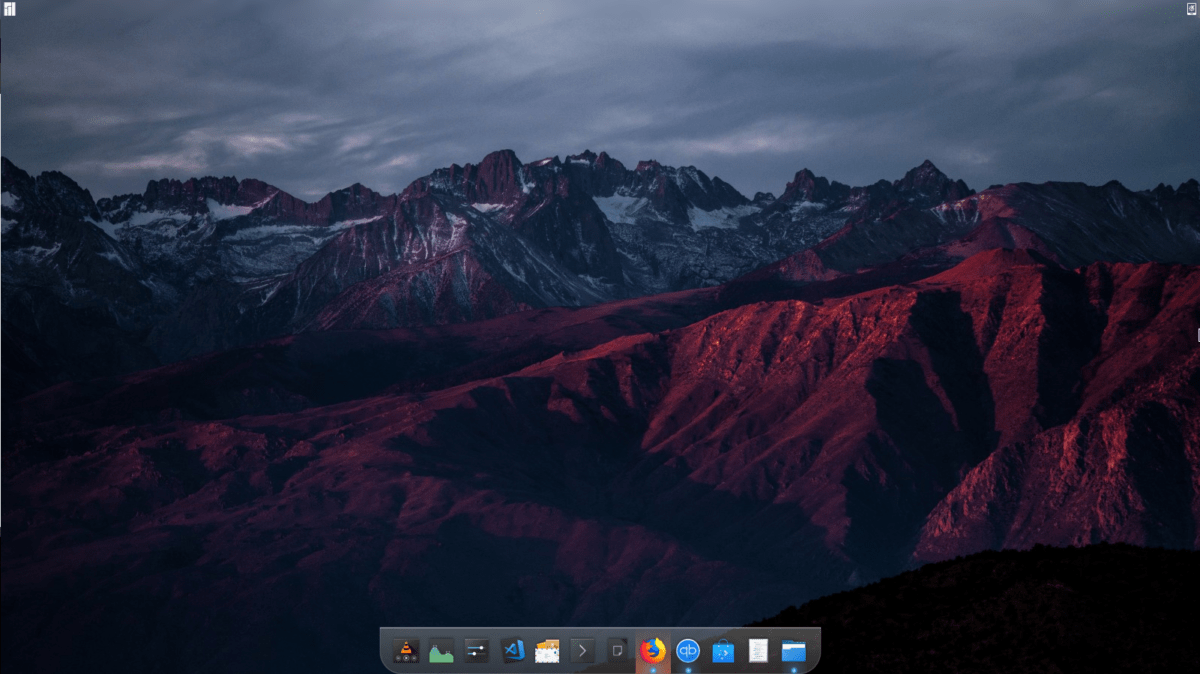Open the archive manager from the dock
Image resolution: width=1200 pixels, height=674 pixels.
pyautogui.click(x=548, y=650)
